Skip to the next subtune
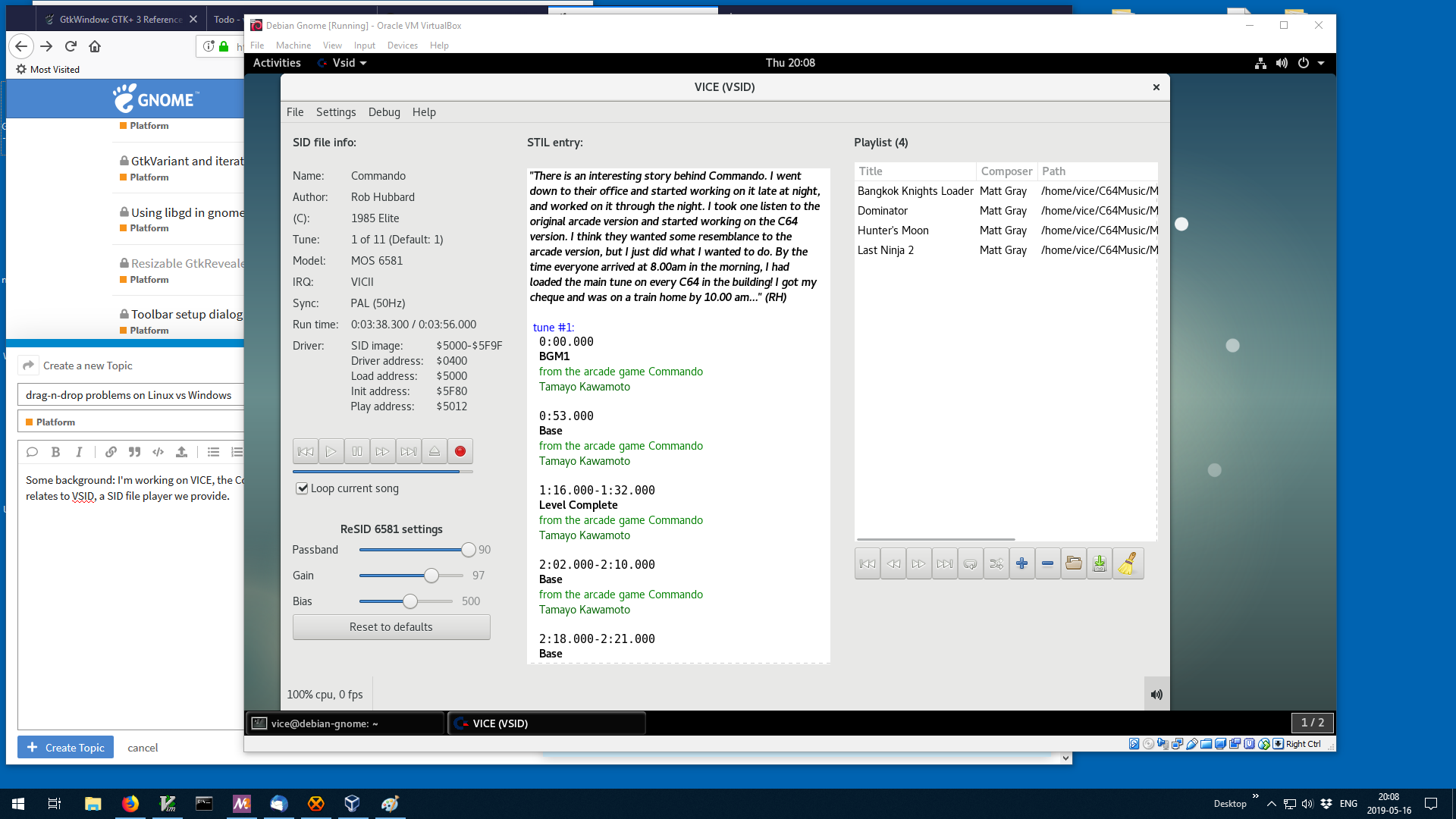The width and height of the screenshot is (1456, 819). [409, 451]
